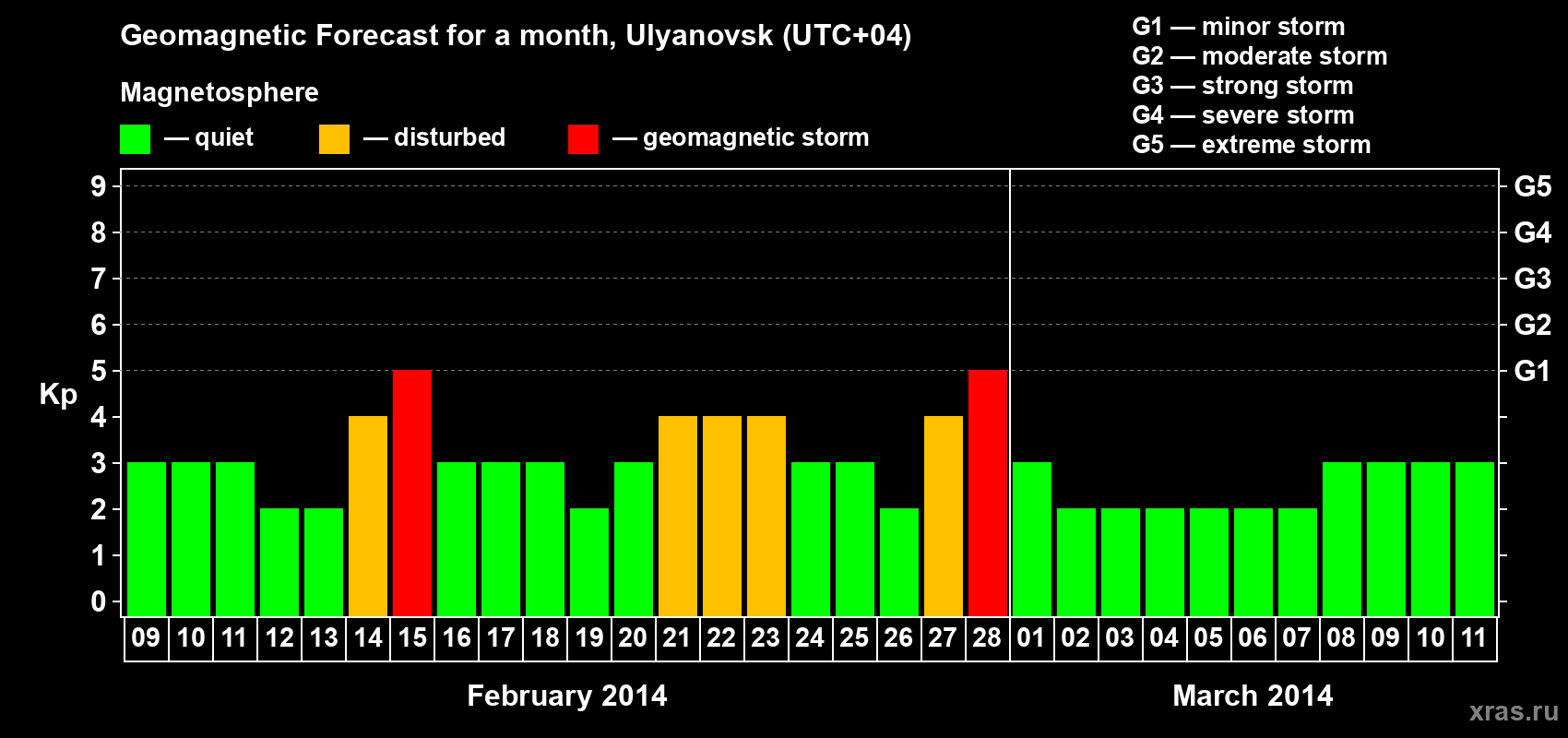Click the 02 date label
This screenshot has width=1568, height=738.
point(1075,638)
